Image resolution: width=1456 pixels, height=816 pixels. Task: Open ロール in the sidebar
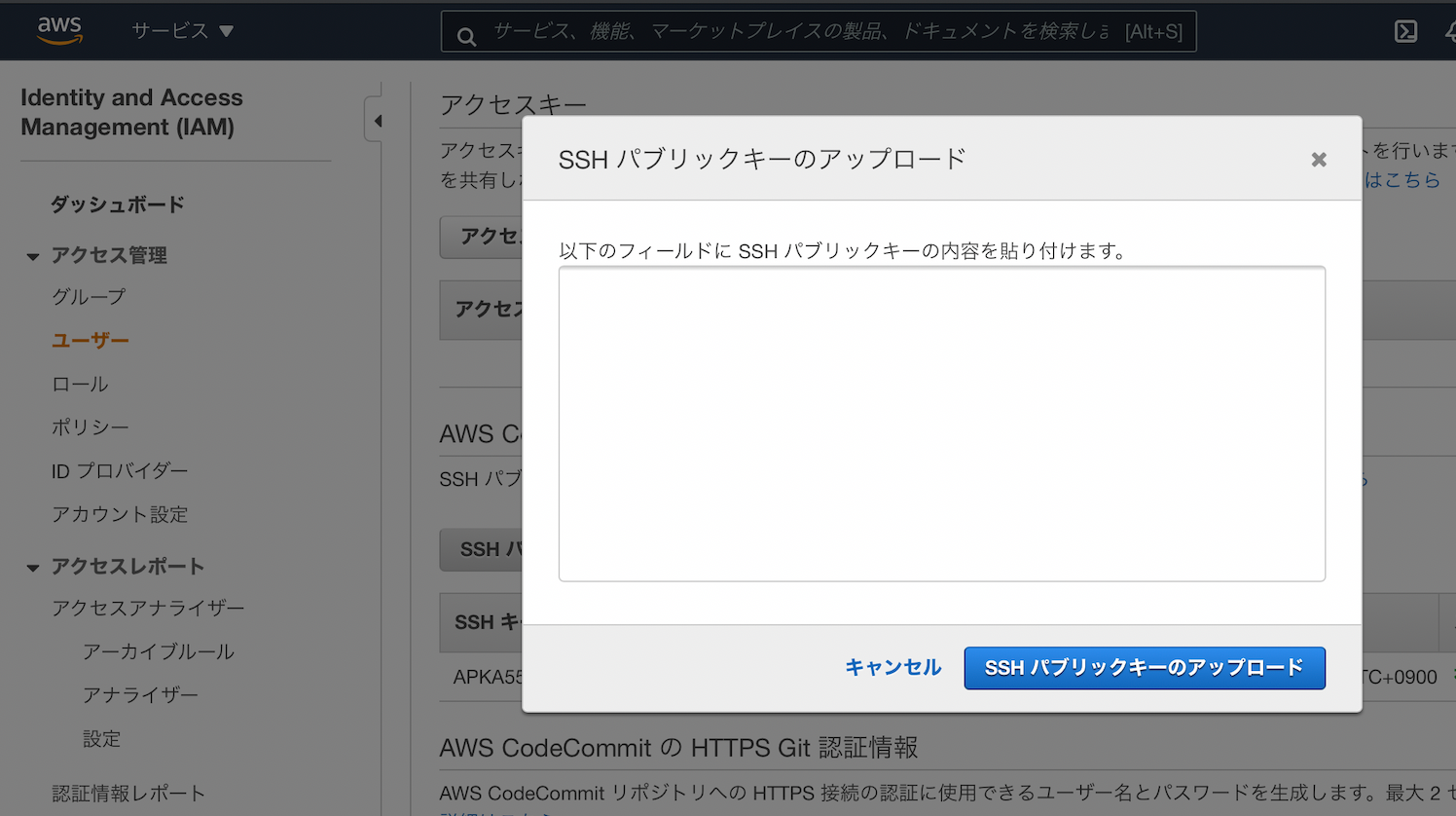(x=80, y=384)
